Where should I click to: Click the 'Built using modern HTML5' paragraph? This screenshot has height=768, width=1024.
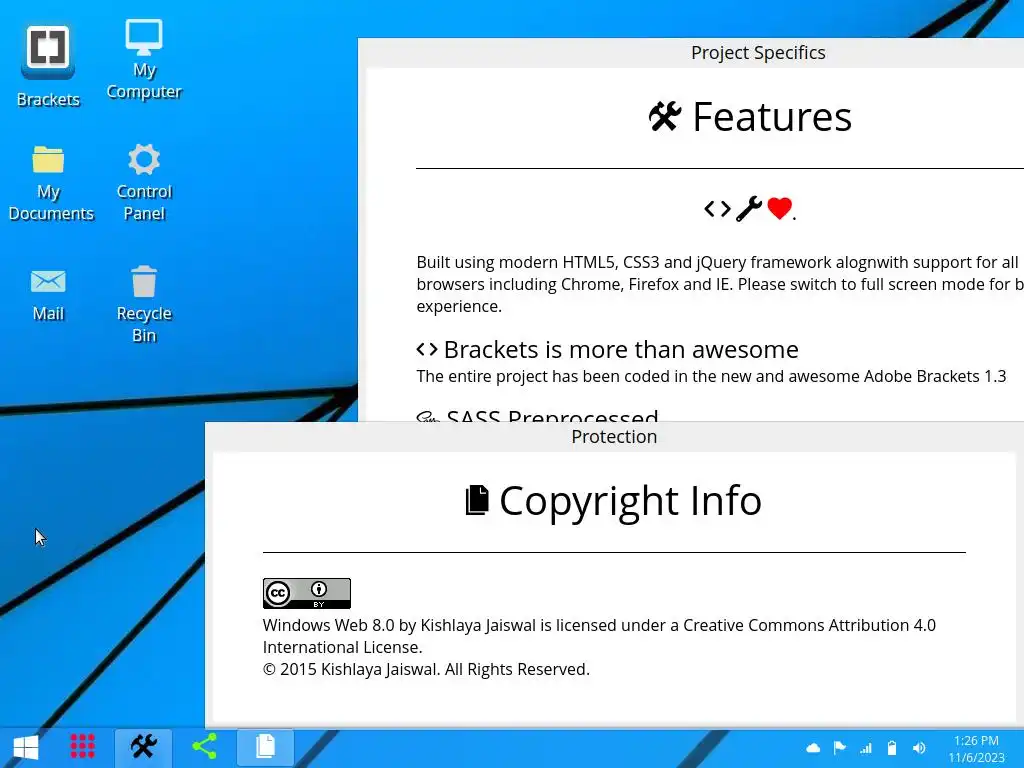pyautogui.click(x=720, y=284)
